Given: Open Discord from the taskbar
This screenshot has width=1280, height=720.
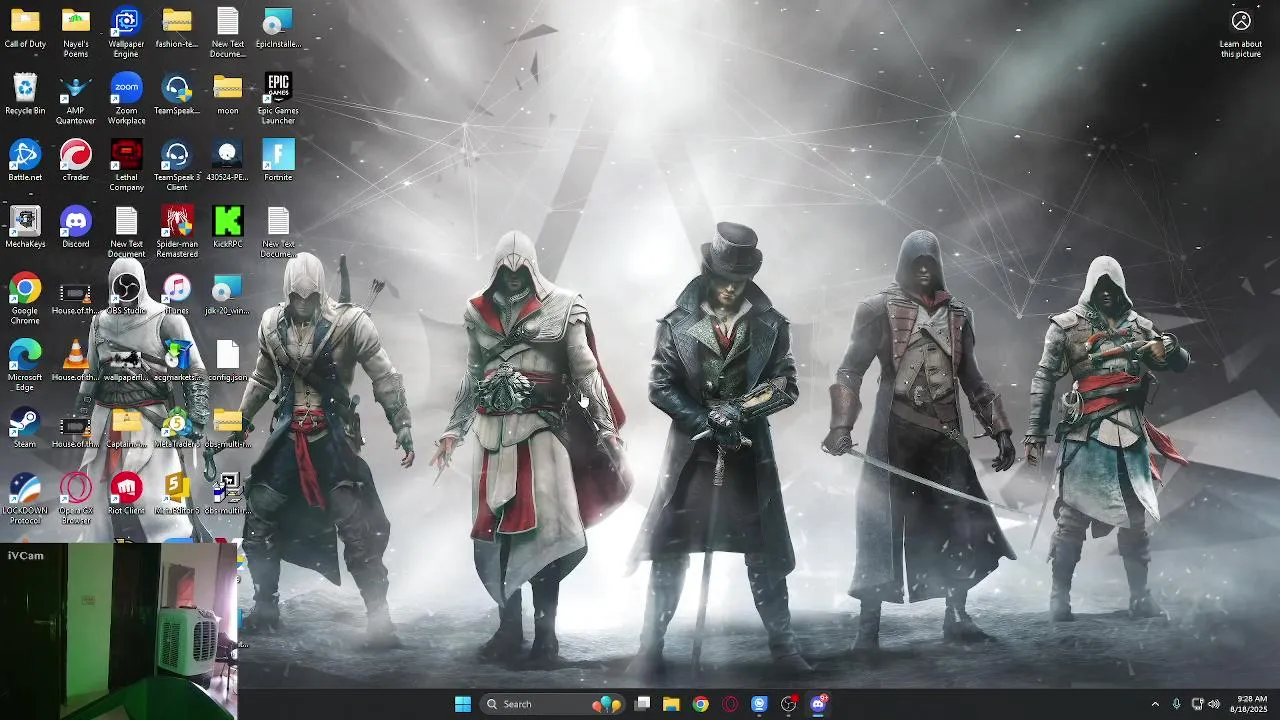Looking at the screenshot, I should pos(818,704).
